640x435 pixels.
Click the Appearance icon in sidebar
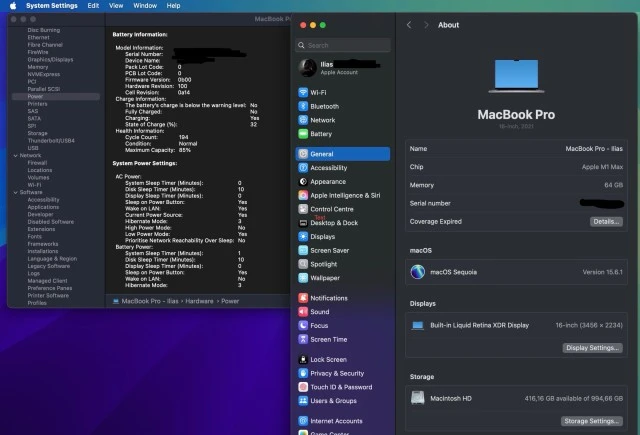point(303,182)
